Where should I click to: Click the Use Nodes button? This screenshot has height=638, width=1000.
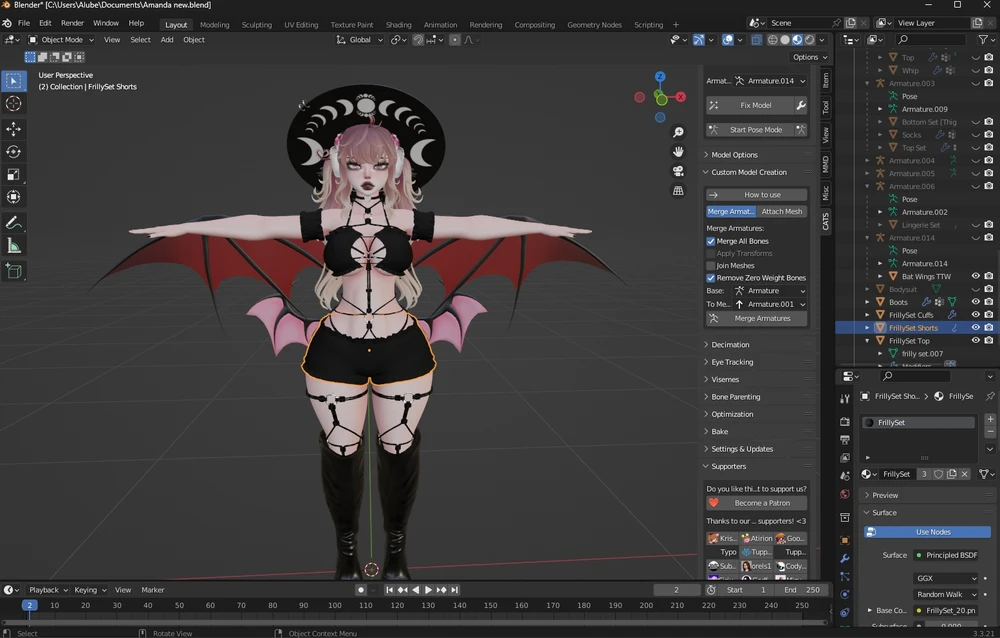click(x=927, y=532)
